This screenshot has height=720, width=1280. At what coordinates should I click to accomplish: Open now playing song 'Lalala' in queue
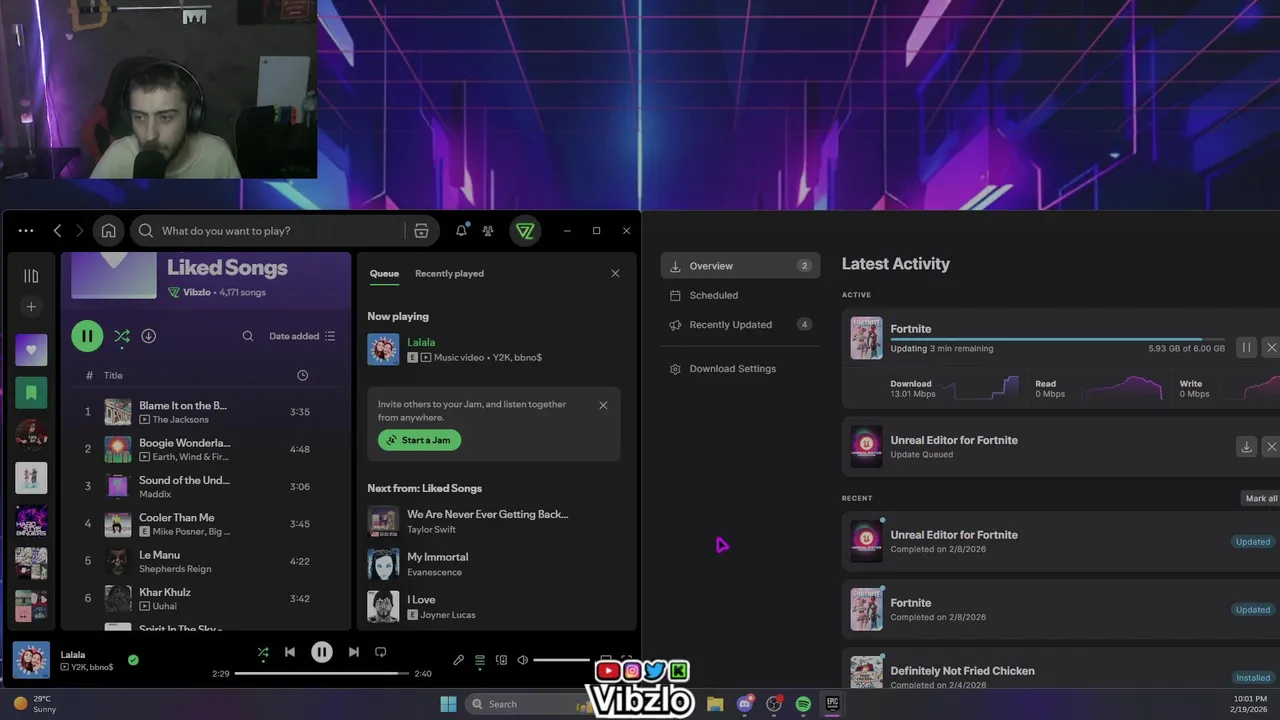coord(421,342)
